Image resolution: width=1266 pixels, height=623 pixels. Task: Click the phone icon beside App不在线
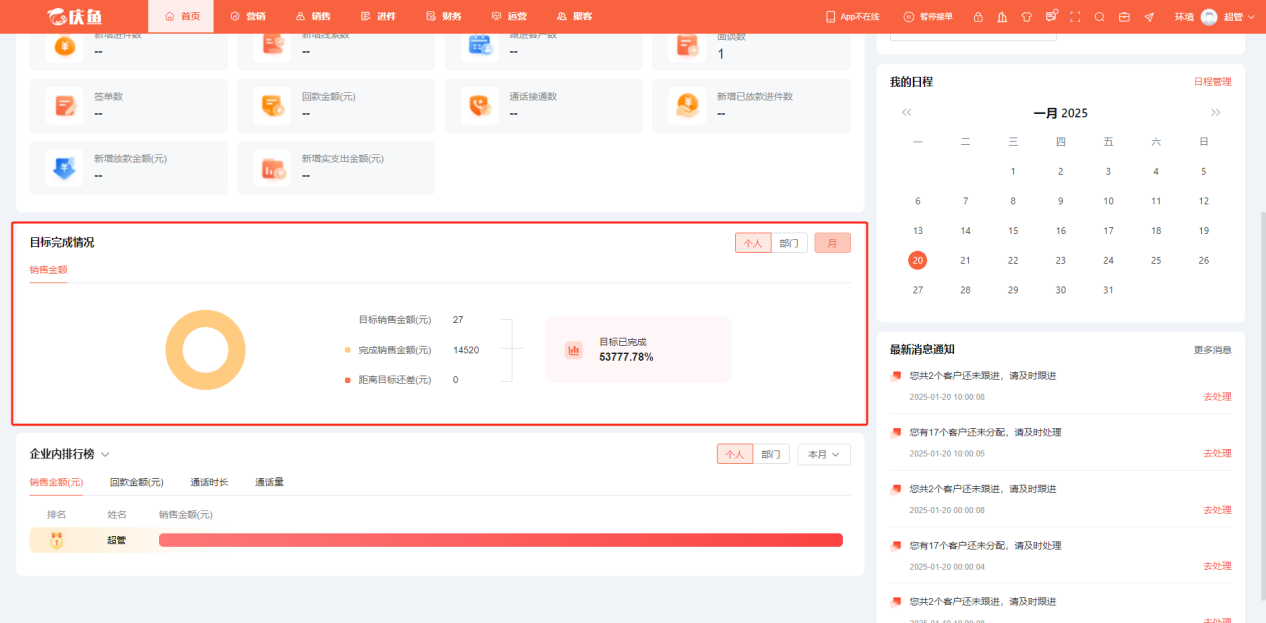click(x=830, y=17)
